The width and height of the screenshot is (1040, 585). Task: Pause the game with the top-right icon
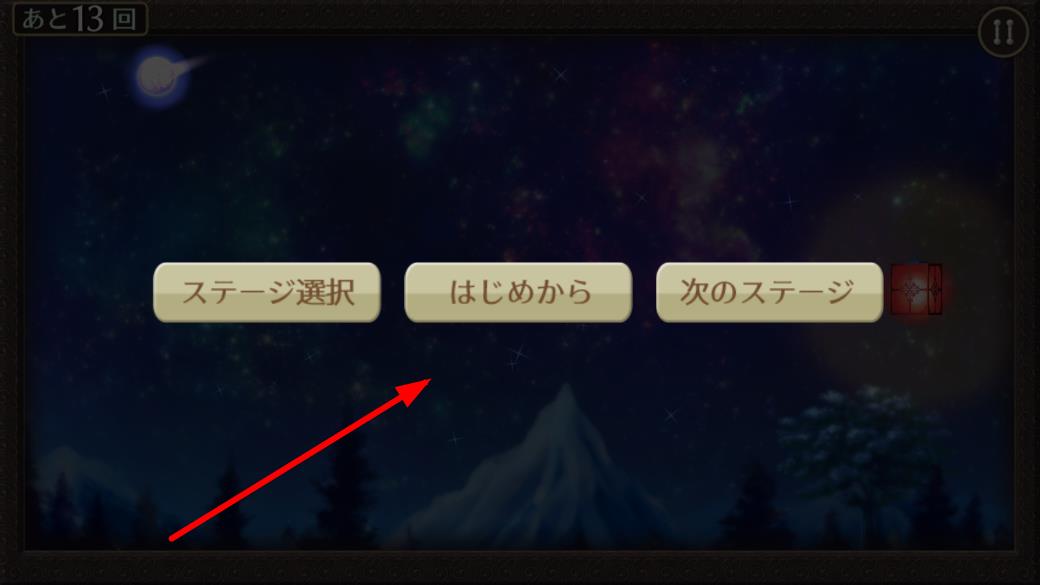[x=1003, y=32]
